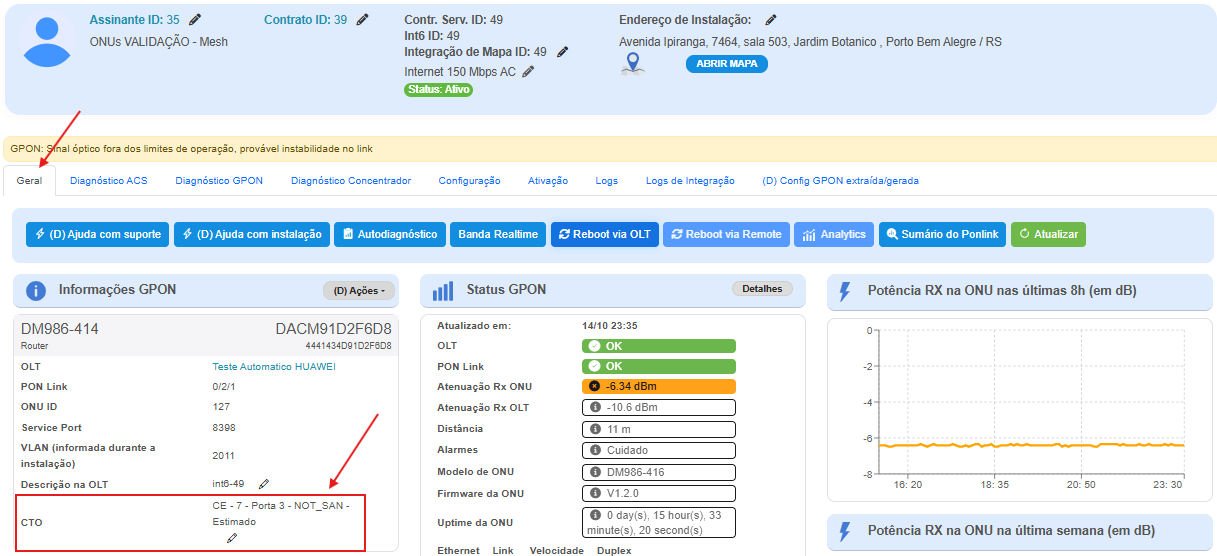Click the pencil beside Integração de Mapa ID
The image size is (1217, 556).
[563, 52]
